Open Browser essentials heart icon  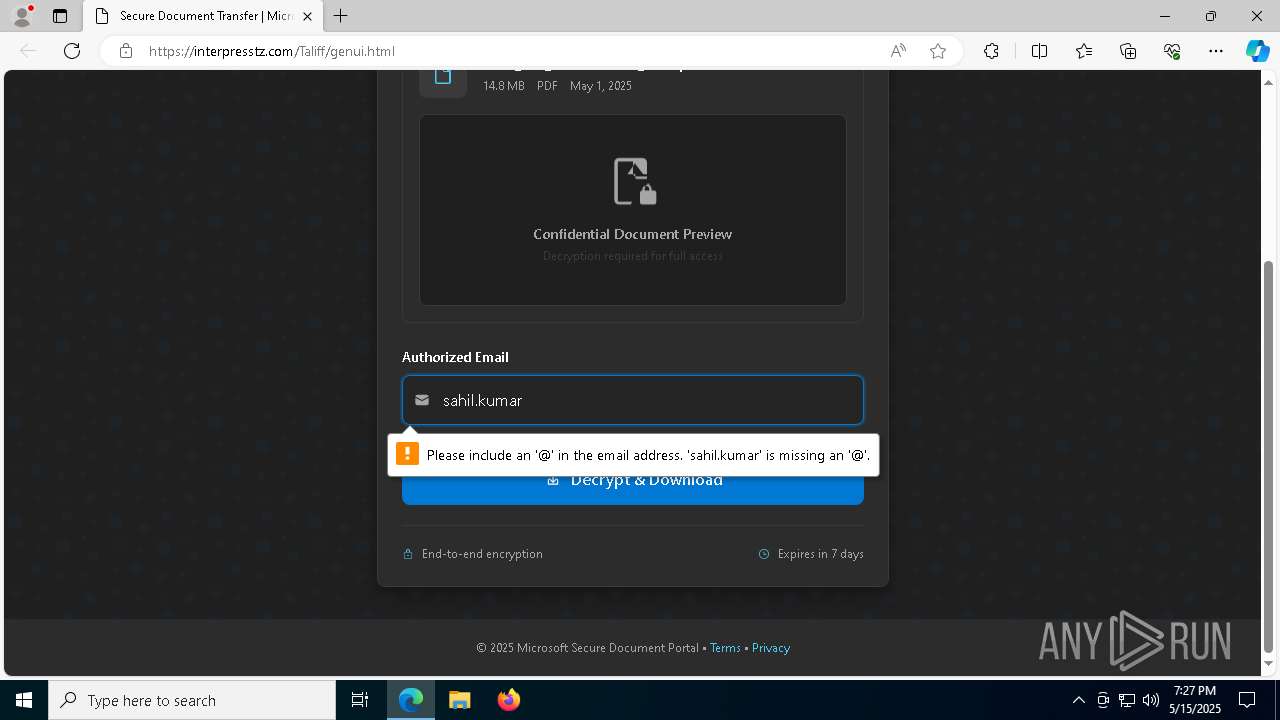1172,51
